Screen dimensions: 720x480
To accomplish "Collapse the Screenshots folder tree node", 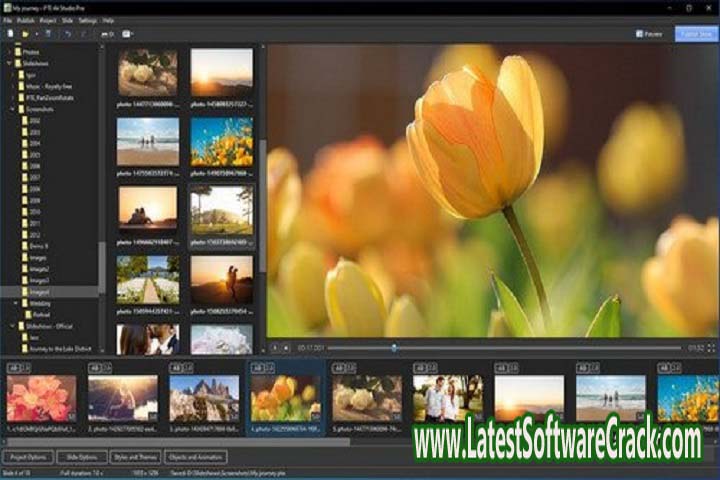I will (x=17, y=109).
